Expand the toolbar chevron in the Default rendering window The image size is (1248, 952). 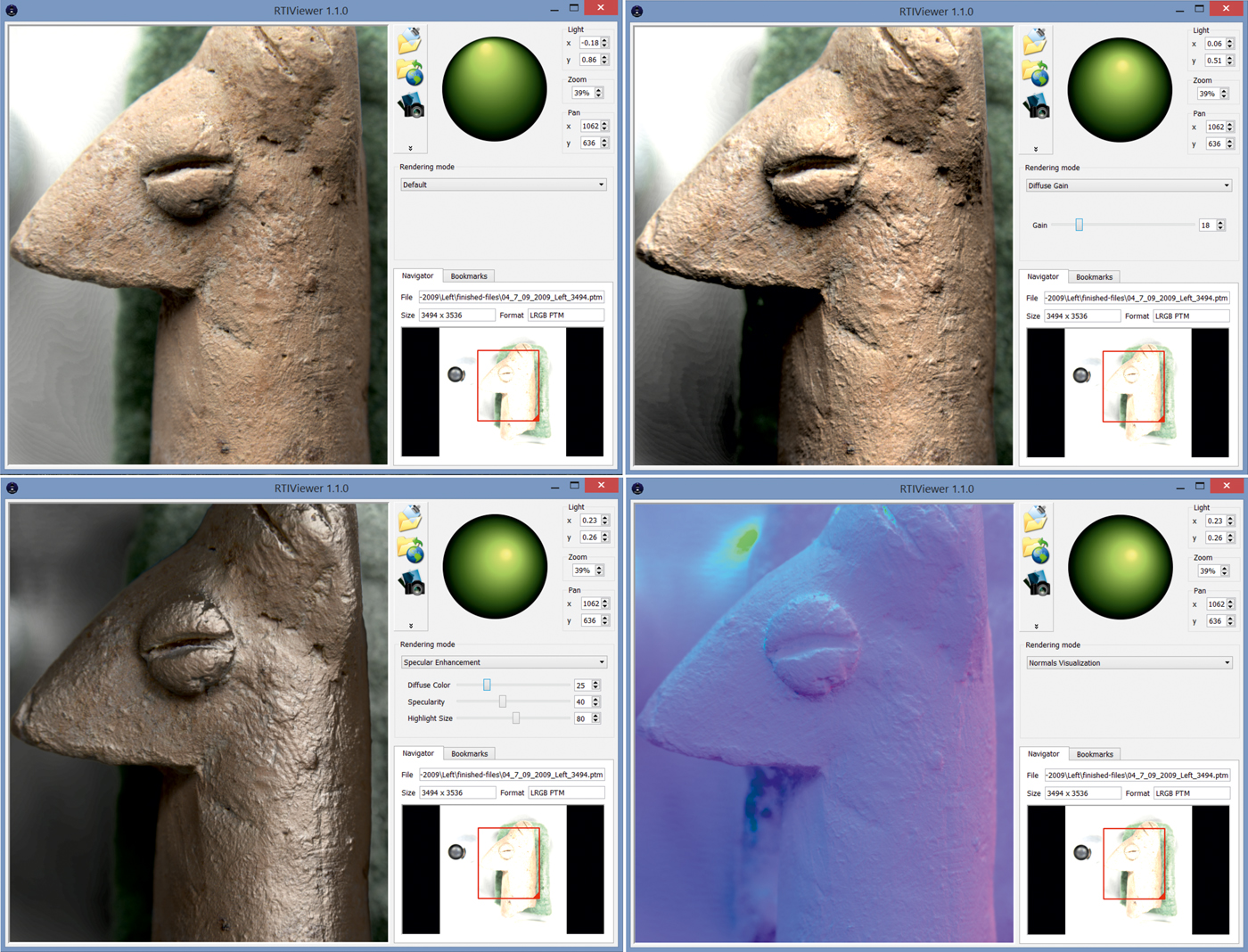(x=410, y=149)
